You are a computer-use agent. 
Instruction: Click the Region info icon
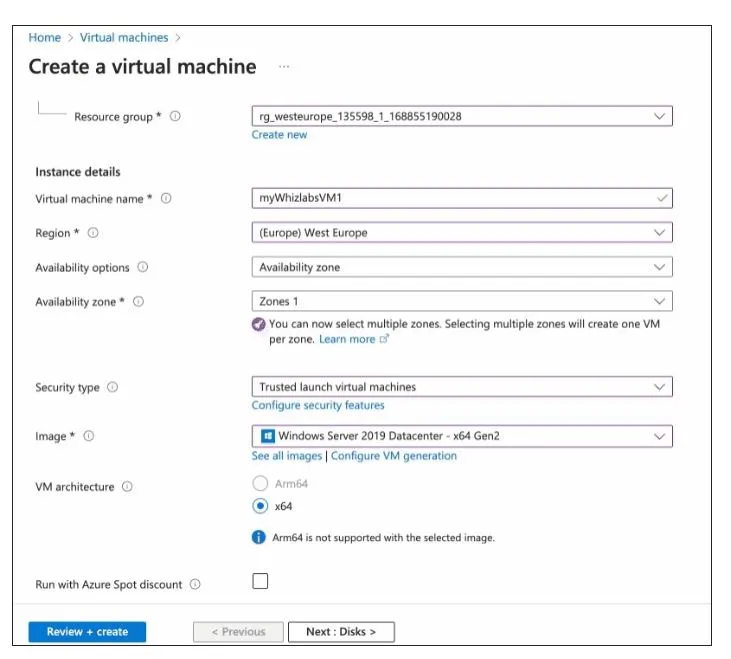pyautogui.click(x=93, y=233)
